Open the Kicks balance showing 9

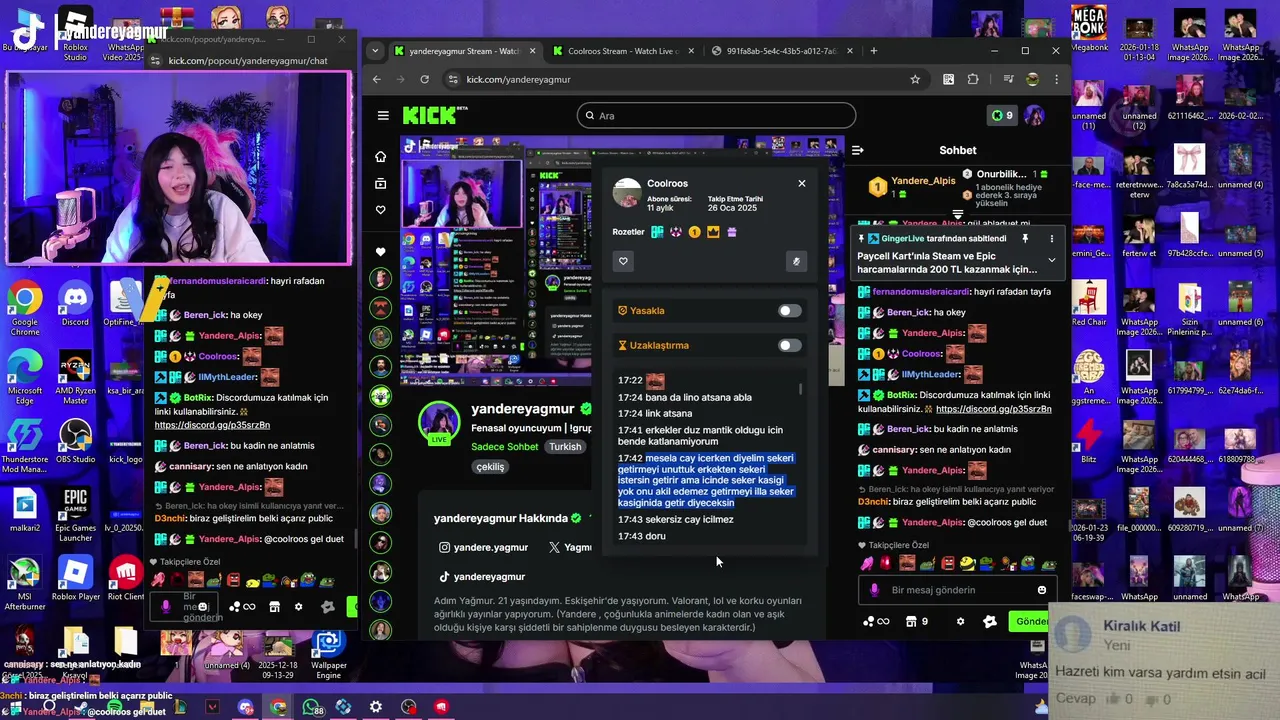[1002, 115]
